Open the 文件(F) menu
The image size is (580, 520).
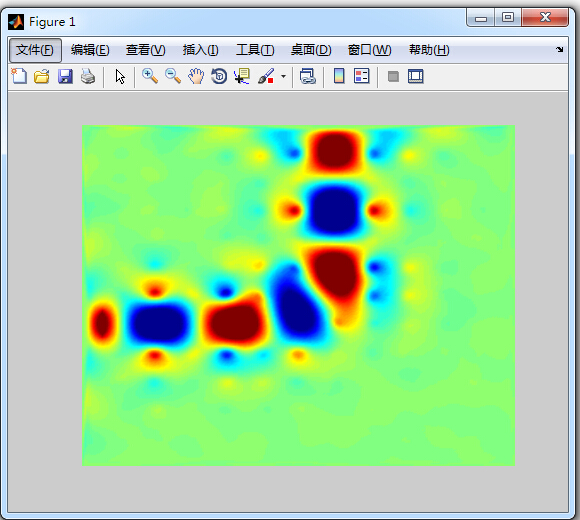pyautogui.click(x=35, y=50)
